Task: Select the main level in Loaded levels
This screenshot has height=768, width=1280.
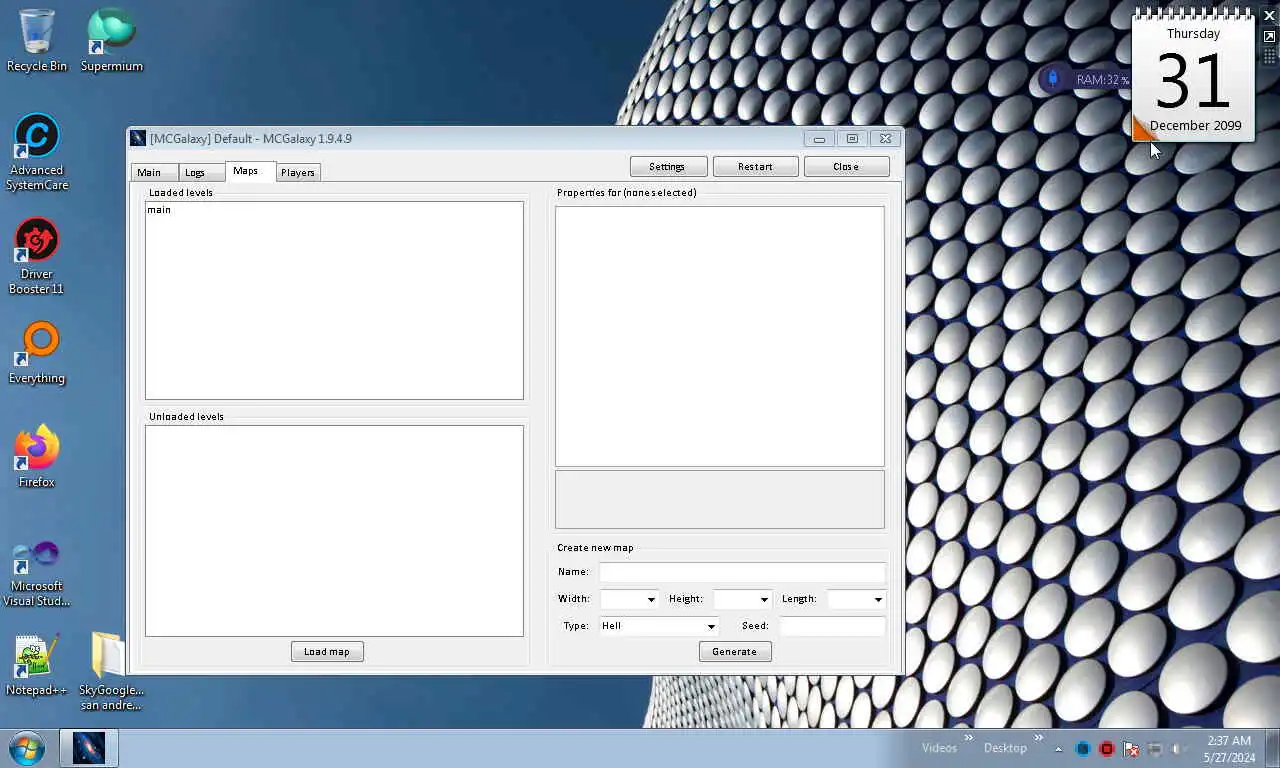Action: tap(159, 210)
